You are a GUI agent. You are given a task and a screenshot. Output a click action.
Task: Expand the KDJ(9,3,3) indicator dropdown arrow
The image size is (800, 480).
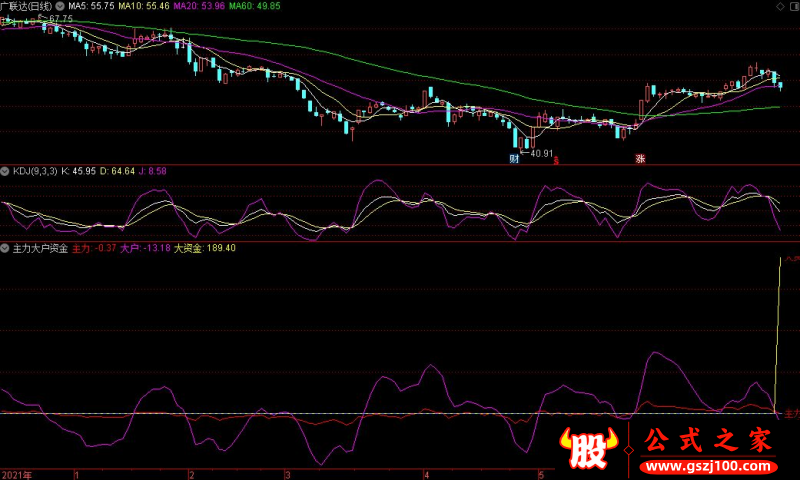(x=5, y=171)
